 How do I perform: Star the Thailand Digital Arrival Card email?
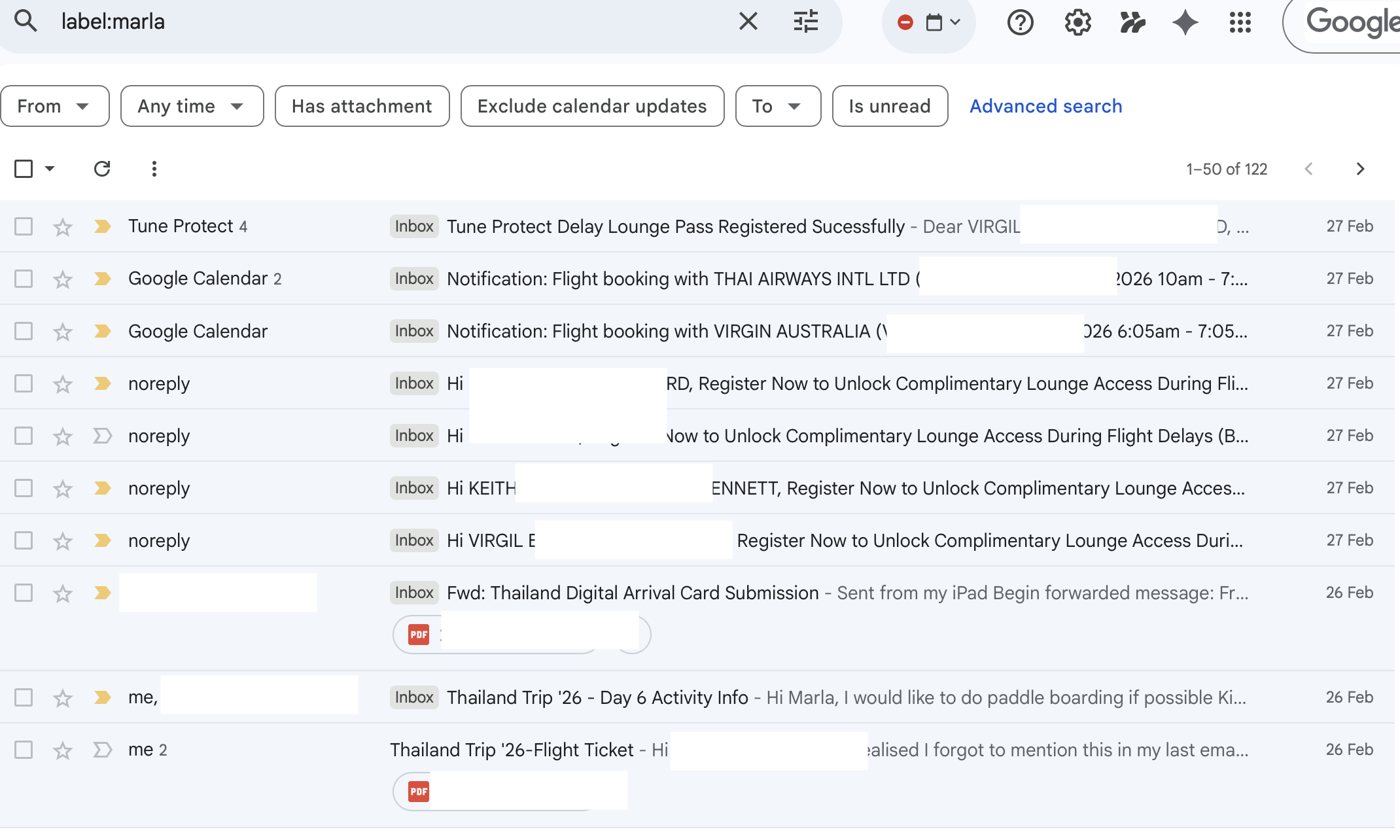pos(63,593)
